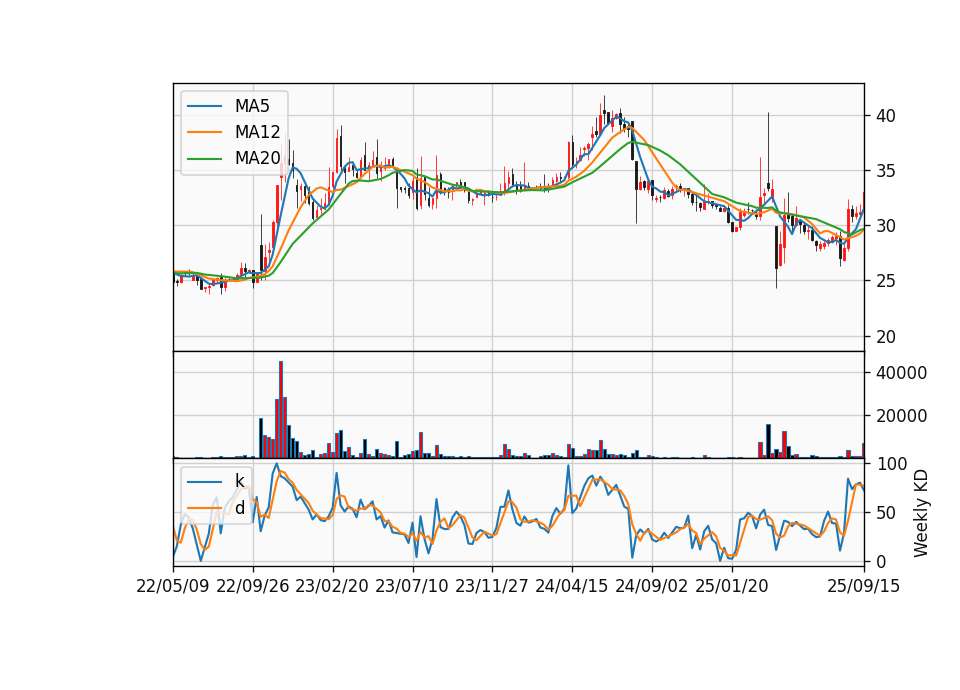The width and height of the screenshot is (960, 690).
Task: Click the price axis value 30
Action: click(885, 226)
